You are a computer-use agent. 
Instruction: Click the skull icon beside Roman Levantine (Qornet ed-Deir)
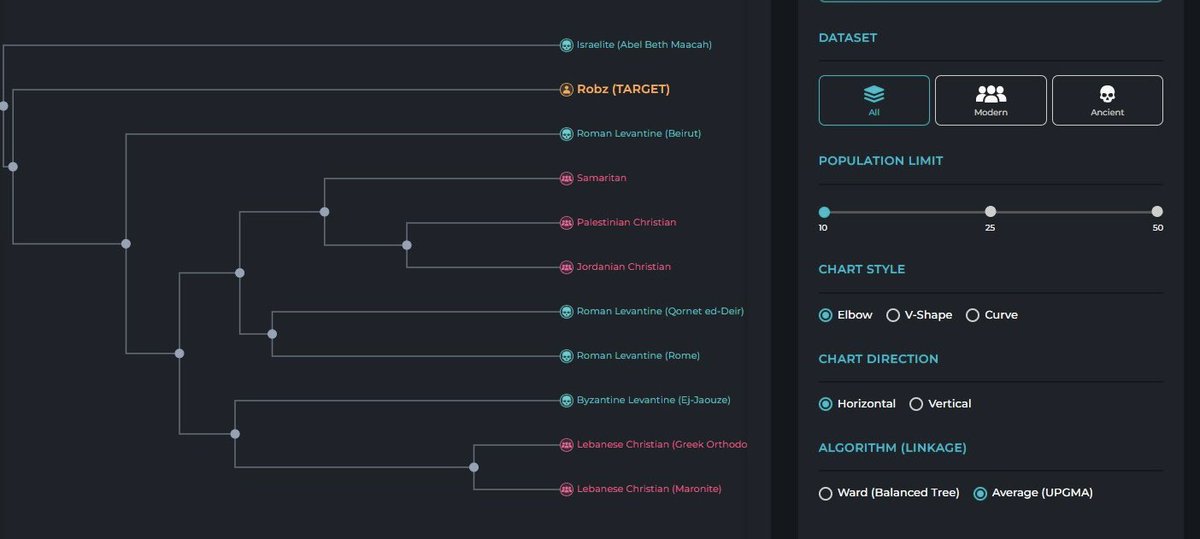pos(566,311)
